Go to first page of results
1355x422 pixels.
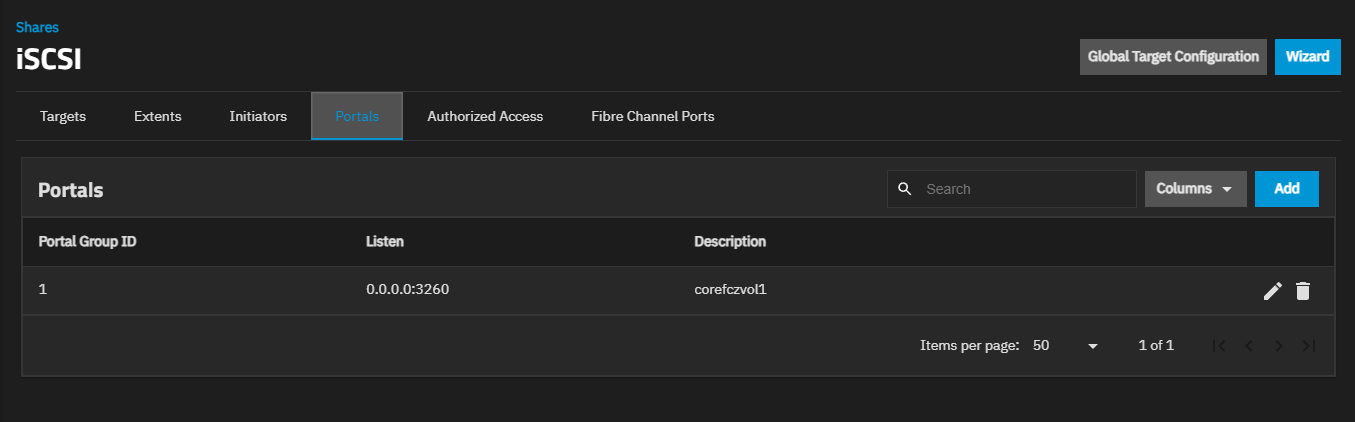click(x=1218, y=346)
